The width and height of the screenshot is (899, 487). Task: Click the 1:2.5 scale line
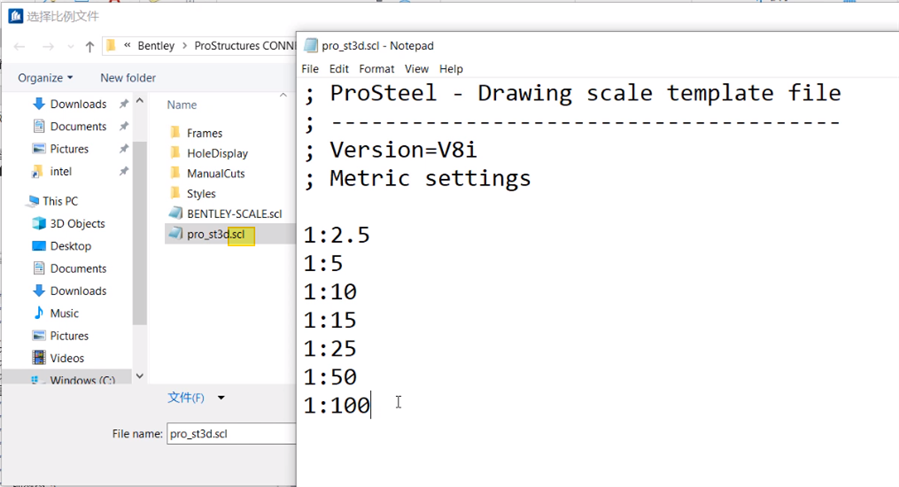[337, 235]
